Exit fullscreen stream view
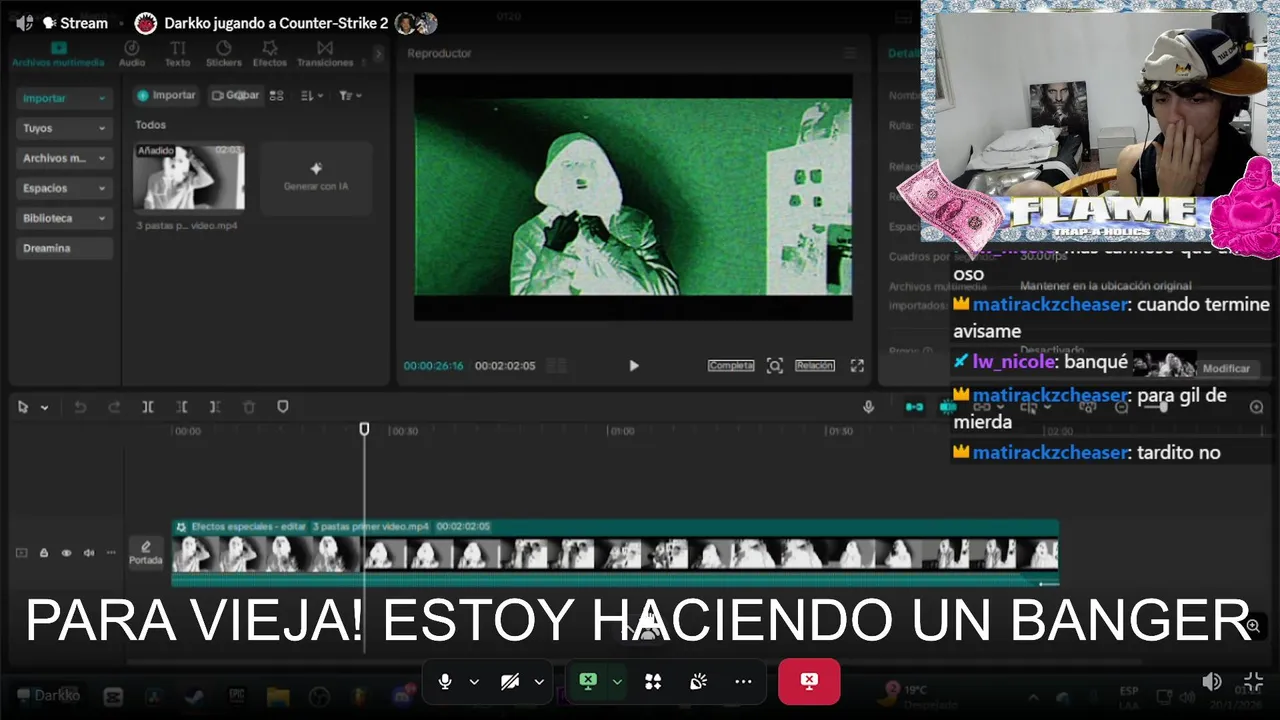 [x=1253, y=682]
